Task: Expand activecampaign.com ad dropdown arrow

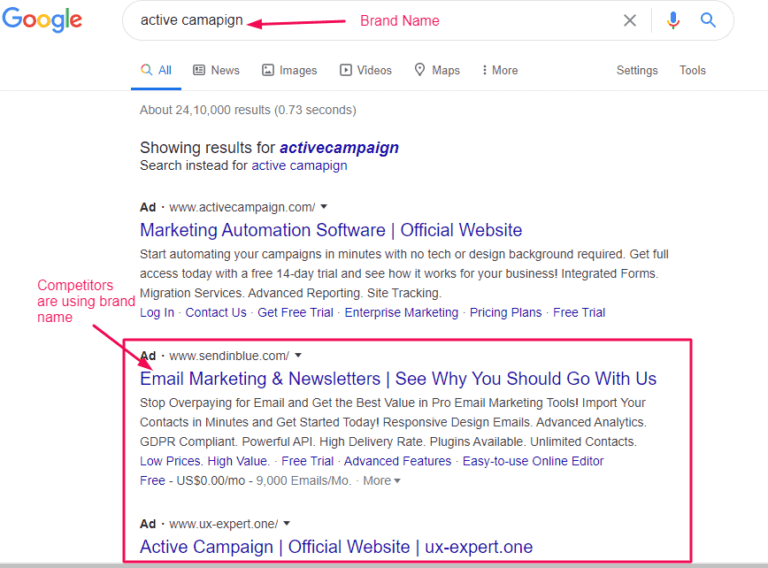Action: (324, 207)
